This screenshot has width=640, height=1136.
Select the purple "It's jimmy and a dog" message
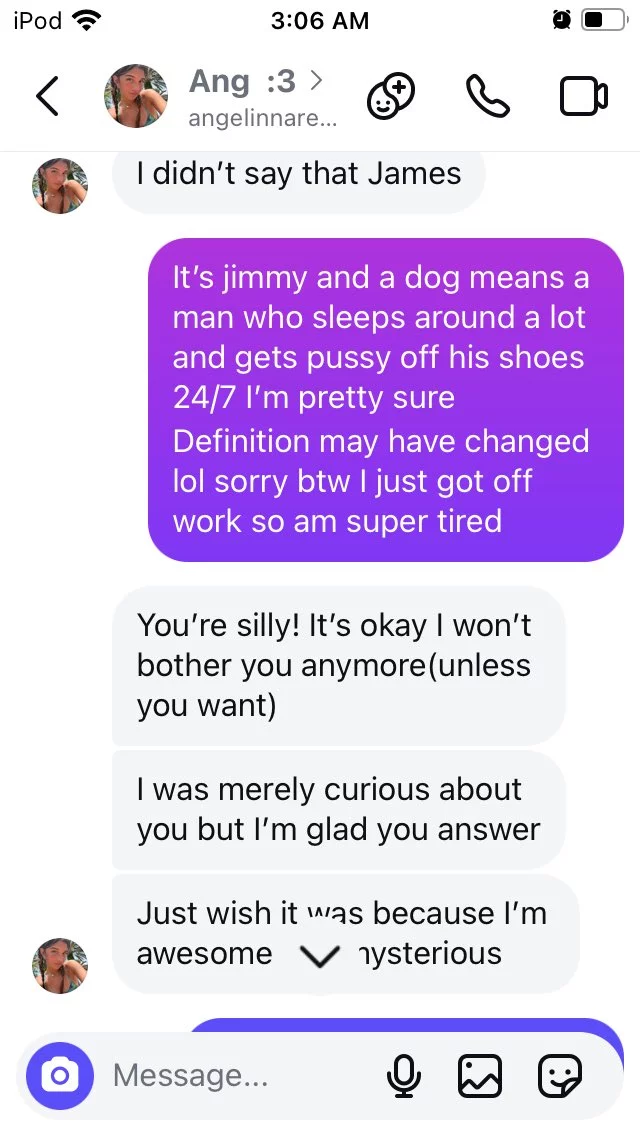[386, 399]
